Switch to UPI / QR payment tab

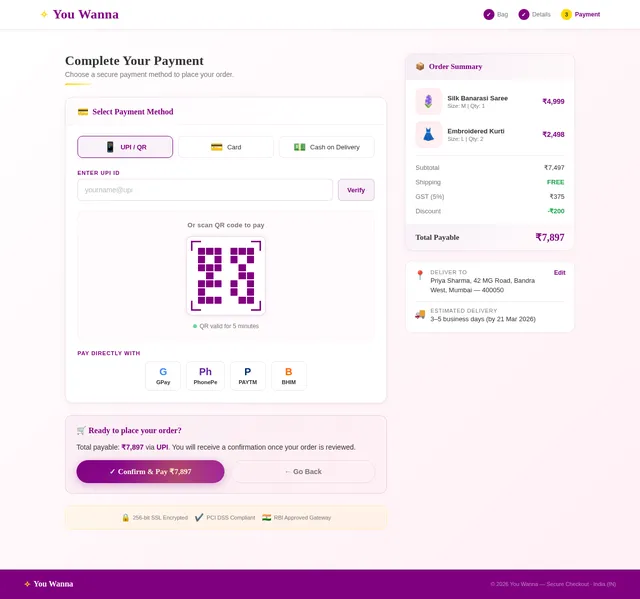(x=125, y=147)
